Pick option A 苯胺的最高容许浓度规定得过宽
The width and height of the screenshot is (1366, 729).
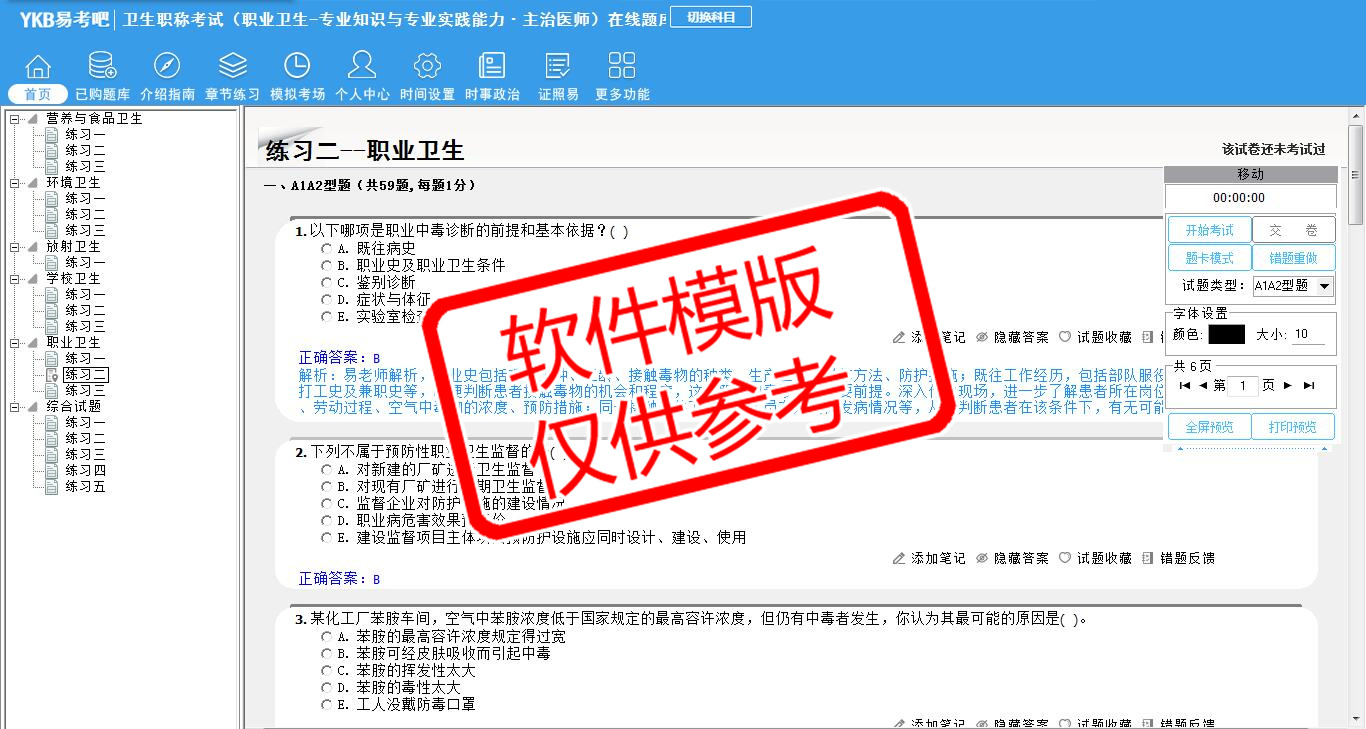pyautogui.click(x=326, y=636)
